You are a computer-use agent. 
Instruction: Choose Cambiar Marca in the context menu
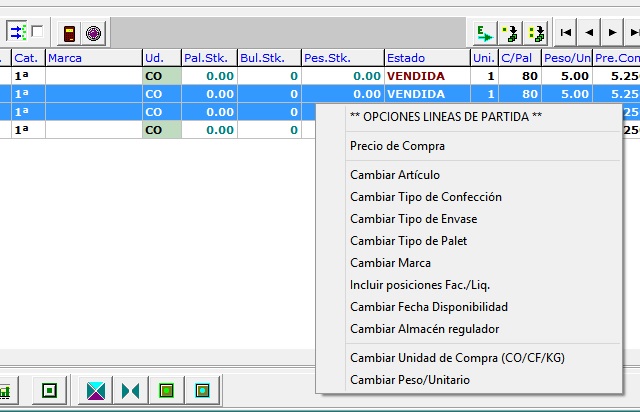point(390,263)
